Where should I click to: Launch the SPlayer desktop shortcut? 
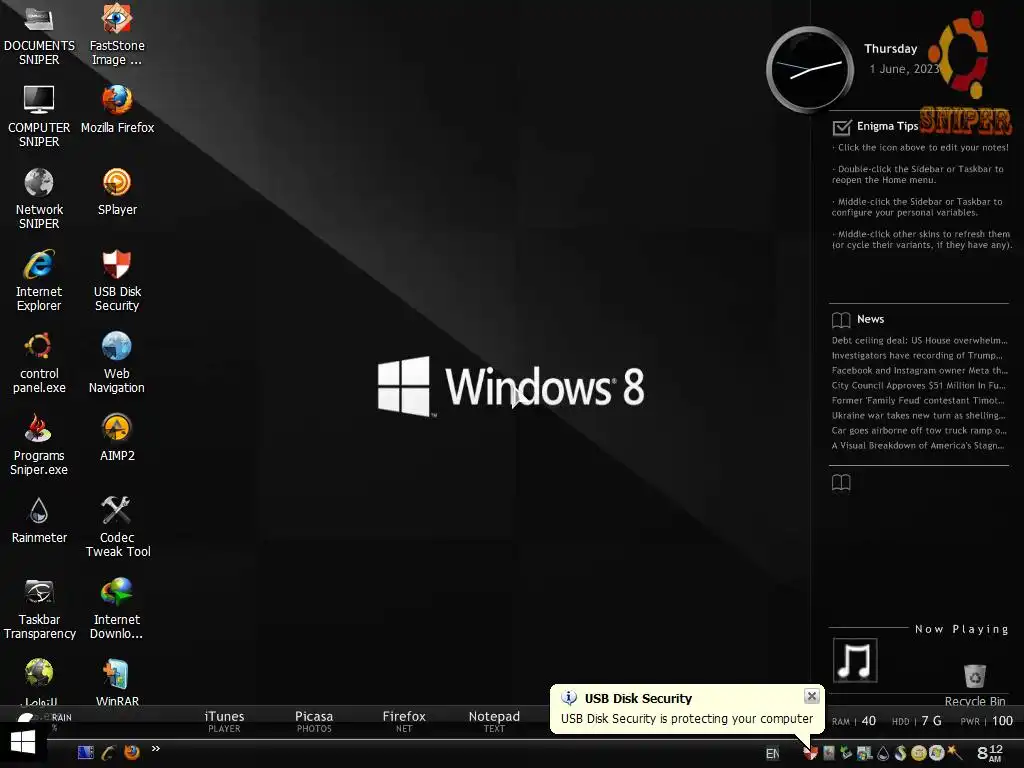click(x=117, y=192)
